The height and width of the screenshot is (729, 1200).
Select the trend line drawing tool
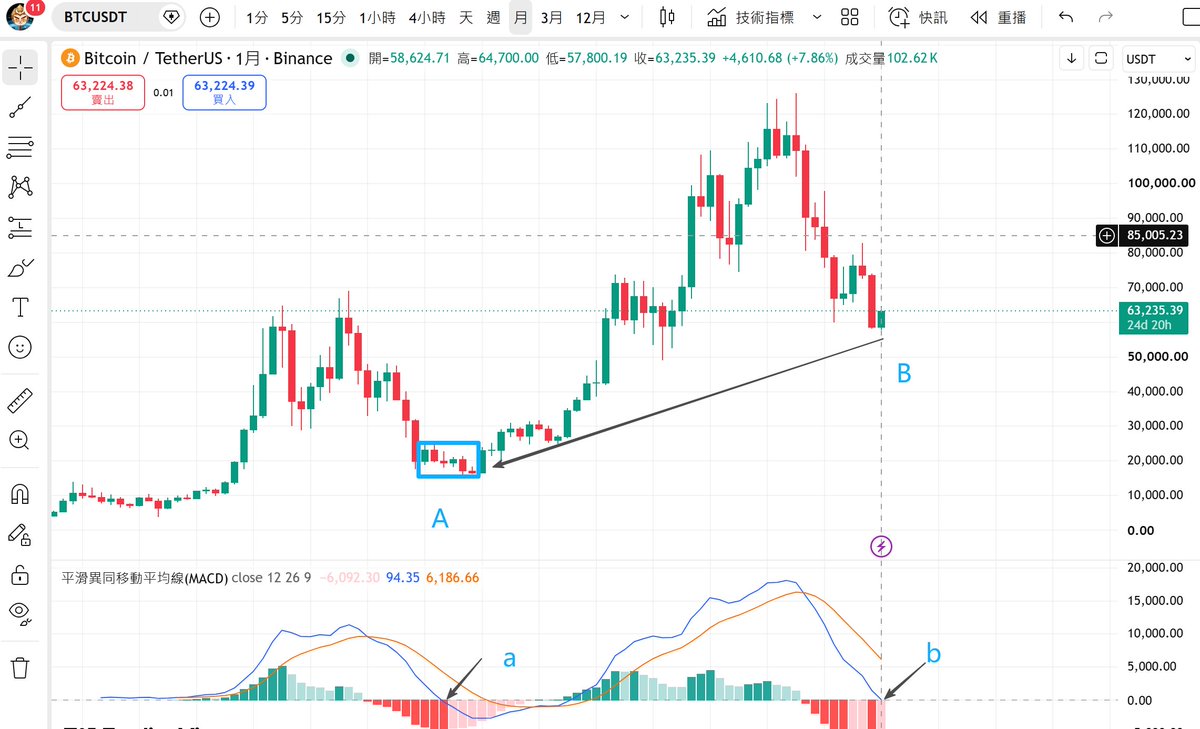(x=20, y=106)
